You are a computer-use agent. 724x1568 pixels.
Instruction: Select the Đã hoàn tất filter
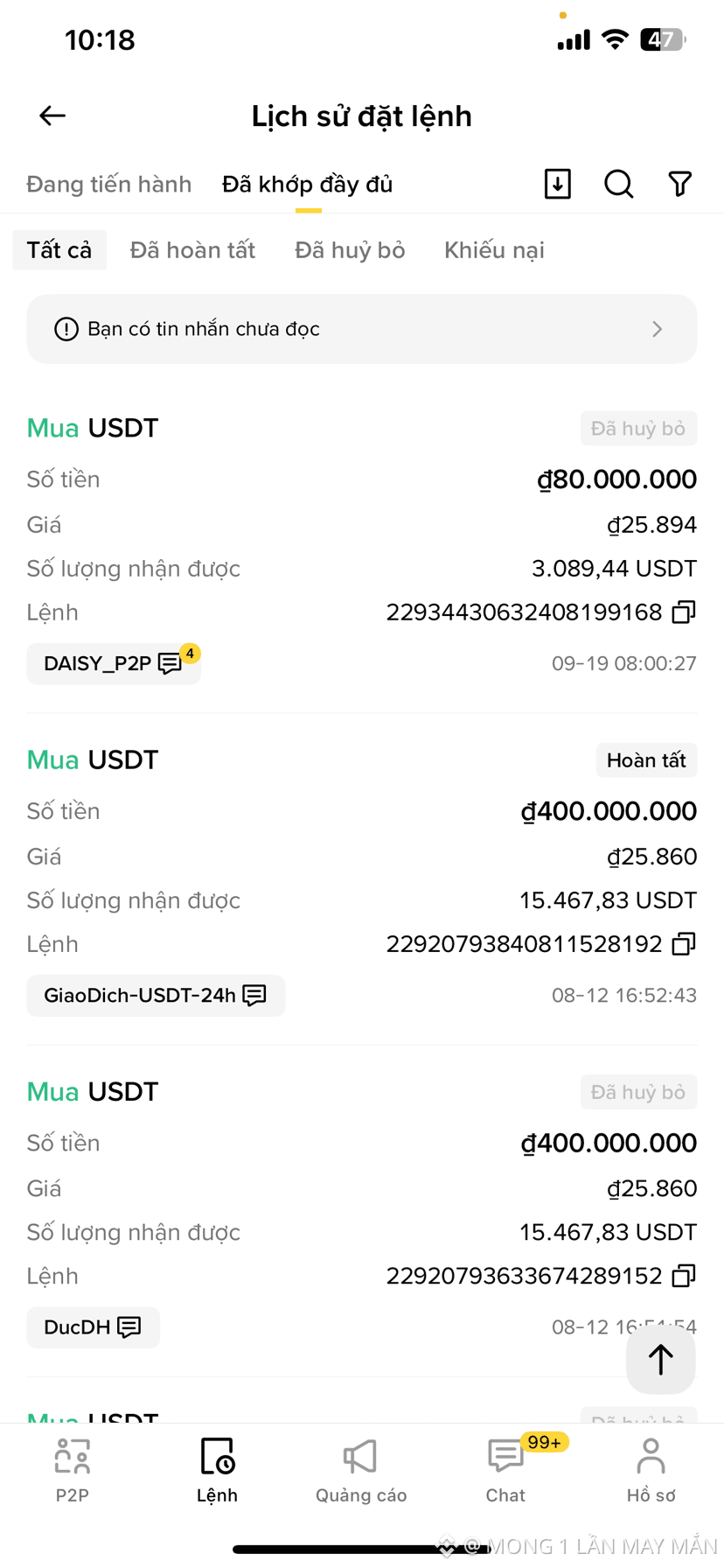192,250
